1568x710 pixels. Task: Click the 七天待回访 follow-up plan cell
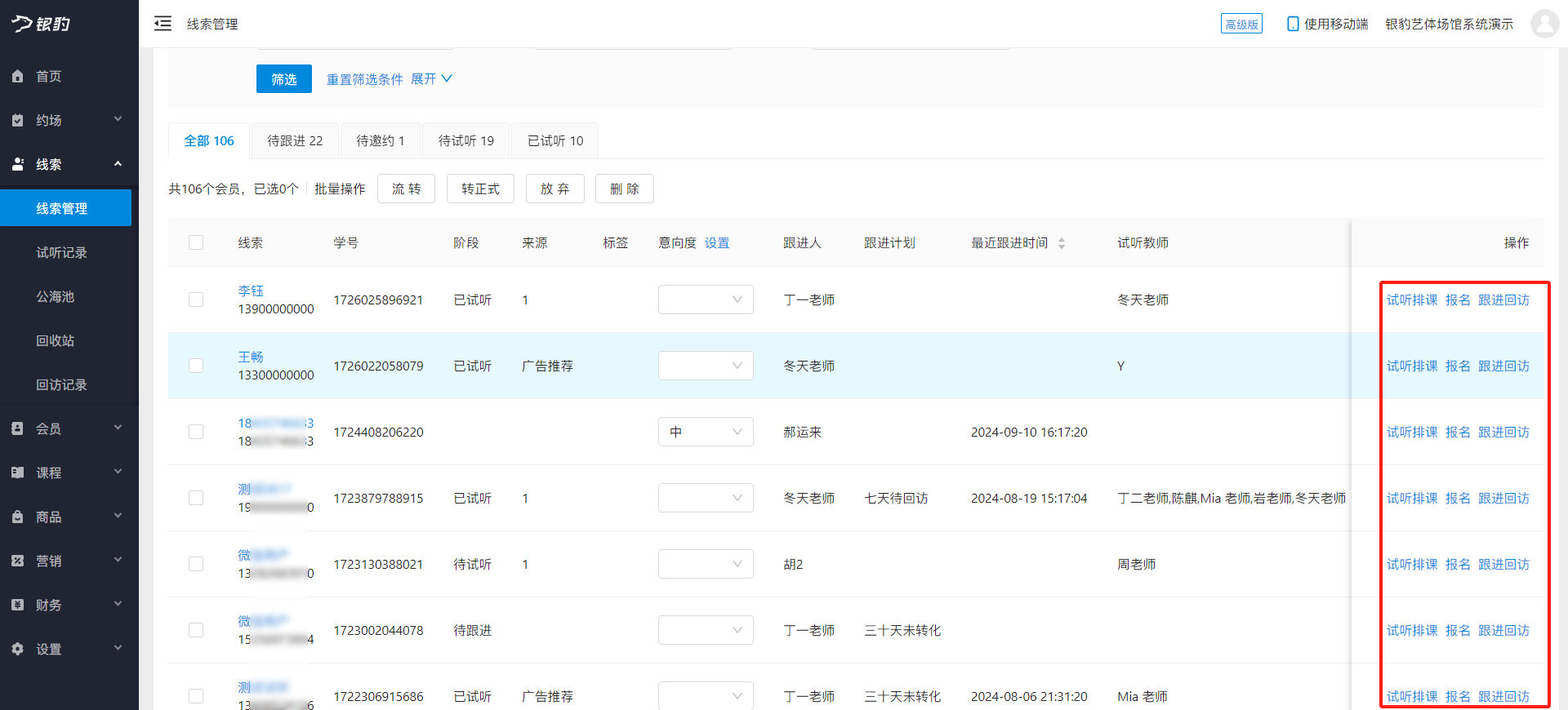click(896, 498)
